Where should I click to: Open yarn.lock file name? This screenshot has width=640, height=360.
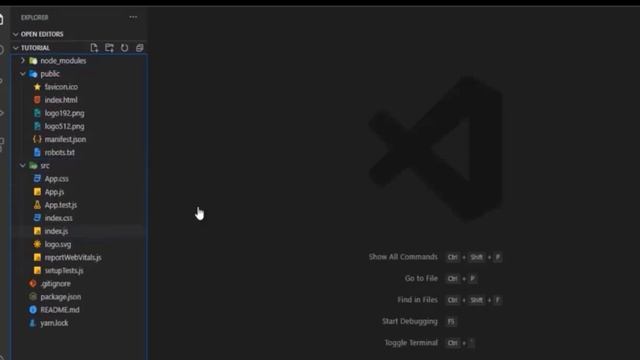pyautogui.click(x=54, y=323)
